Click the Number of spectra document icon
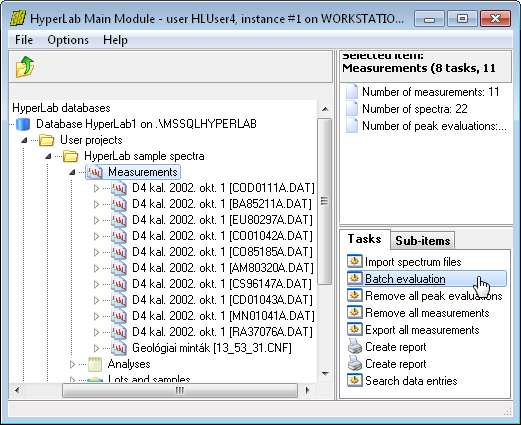Image resolution: width=521 pixels, height=425 pixels. coord(352,108)
